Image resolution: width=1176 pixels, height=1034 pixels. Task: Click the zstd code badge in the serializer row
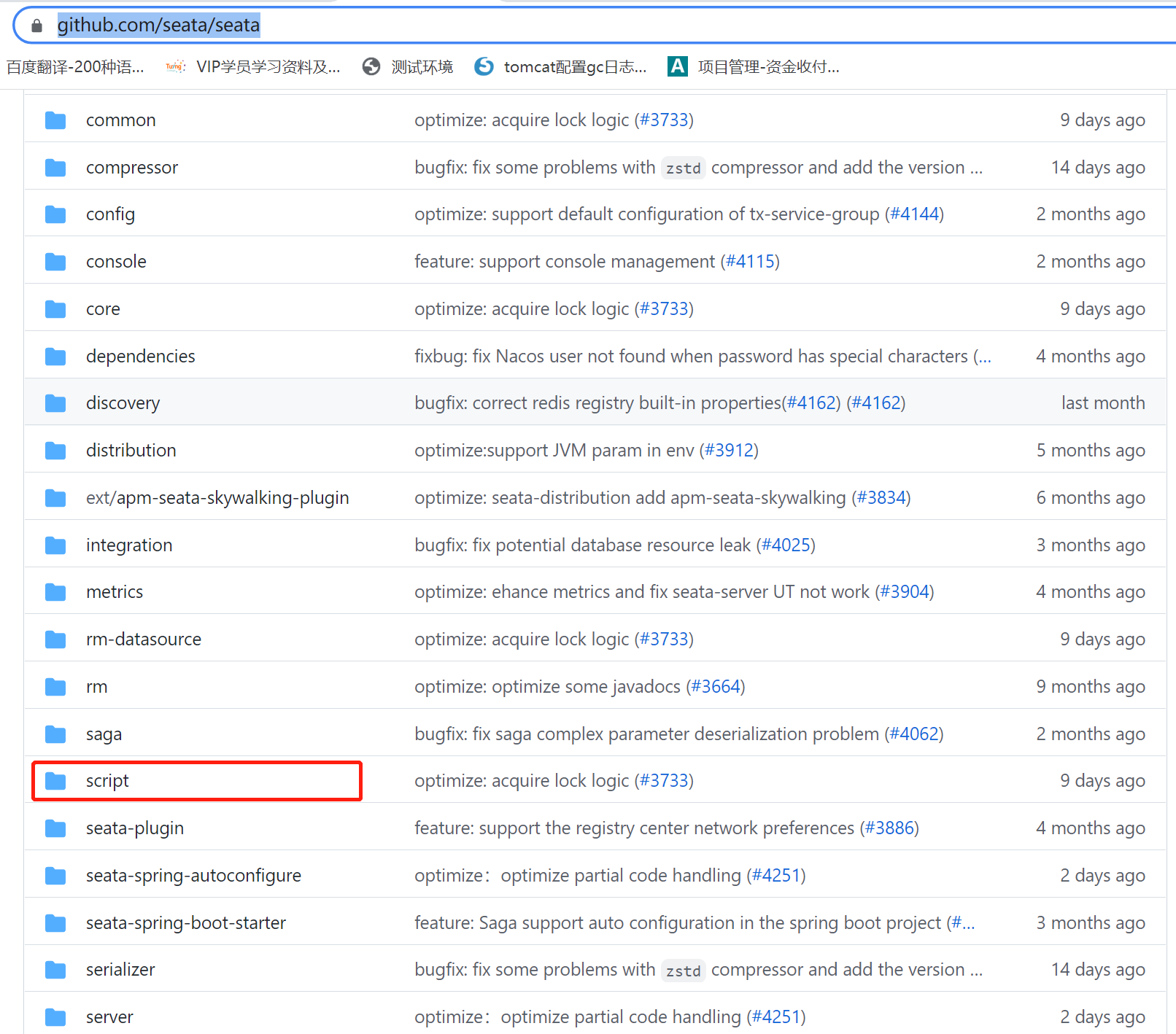click(683, 970)
